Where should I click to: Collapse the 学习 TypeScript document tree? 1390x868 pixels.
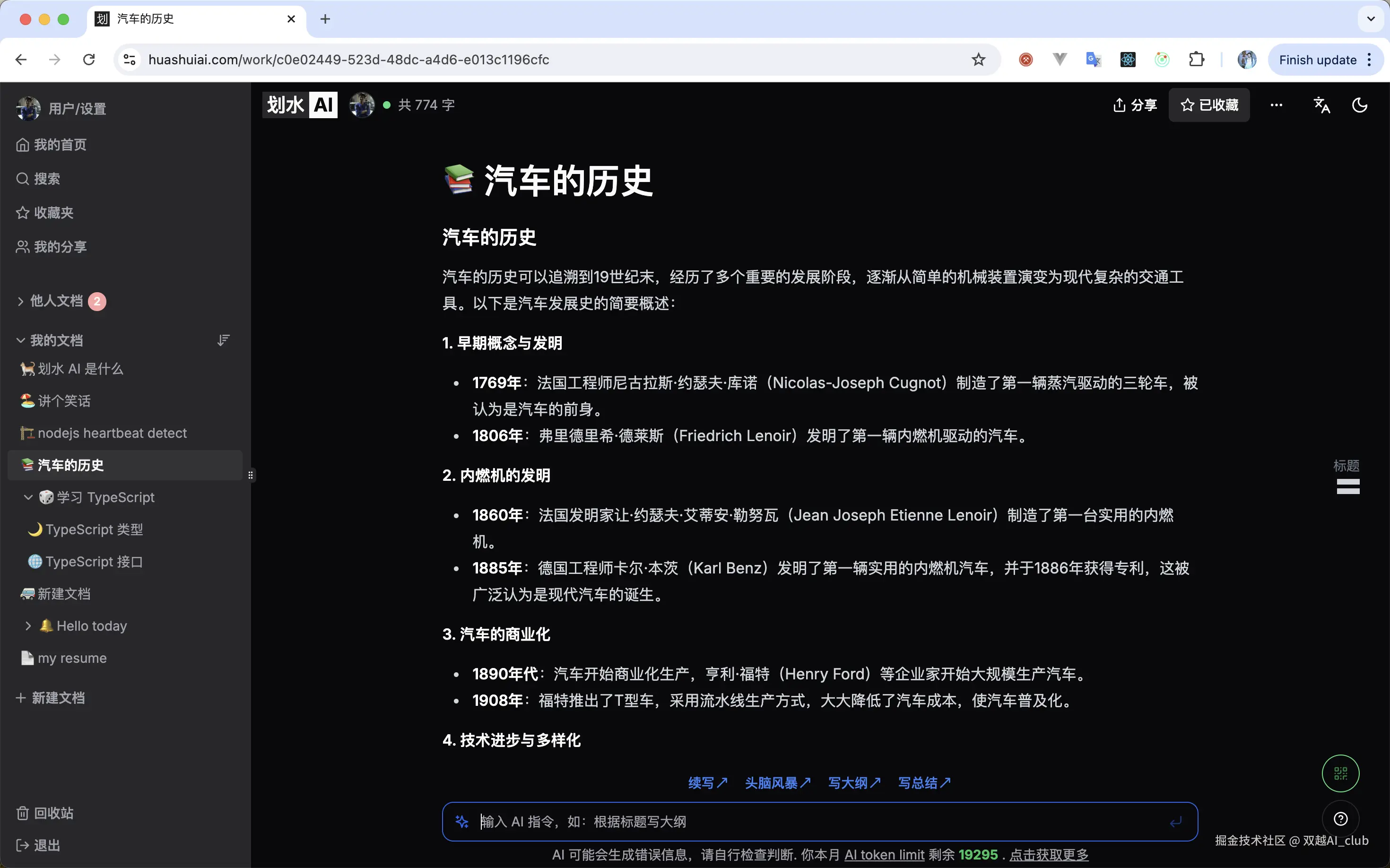coord(29,497)
